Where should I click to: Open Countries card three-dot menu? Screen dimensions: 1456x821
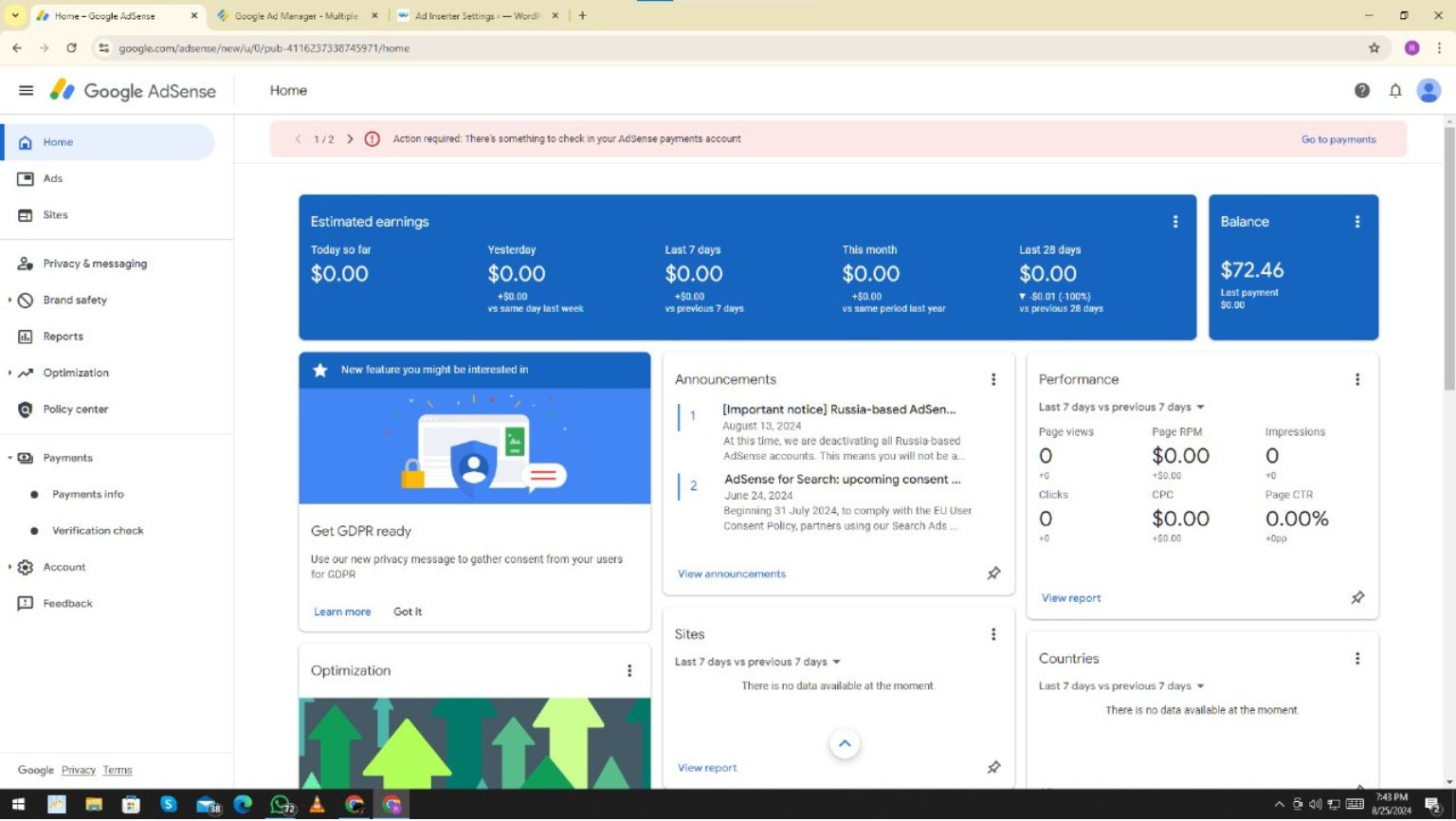tap(1357, 659)
